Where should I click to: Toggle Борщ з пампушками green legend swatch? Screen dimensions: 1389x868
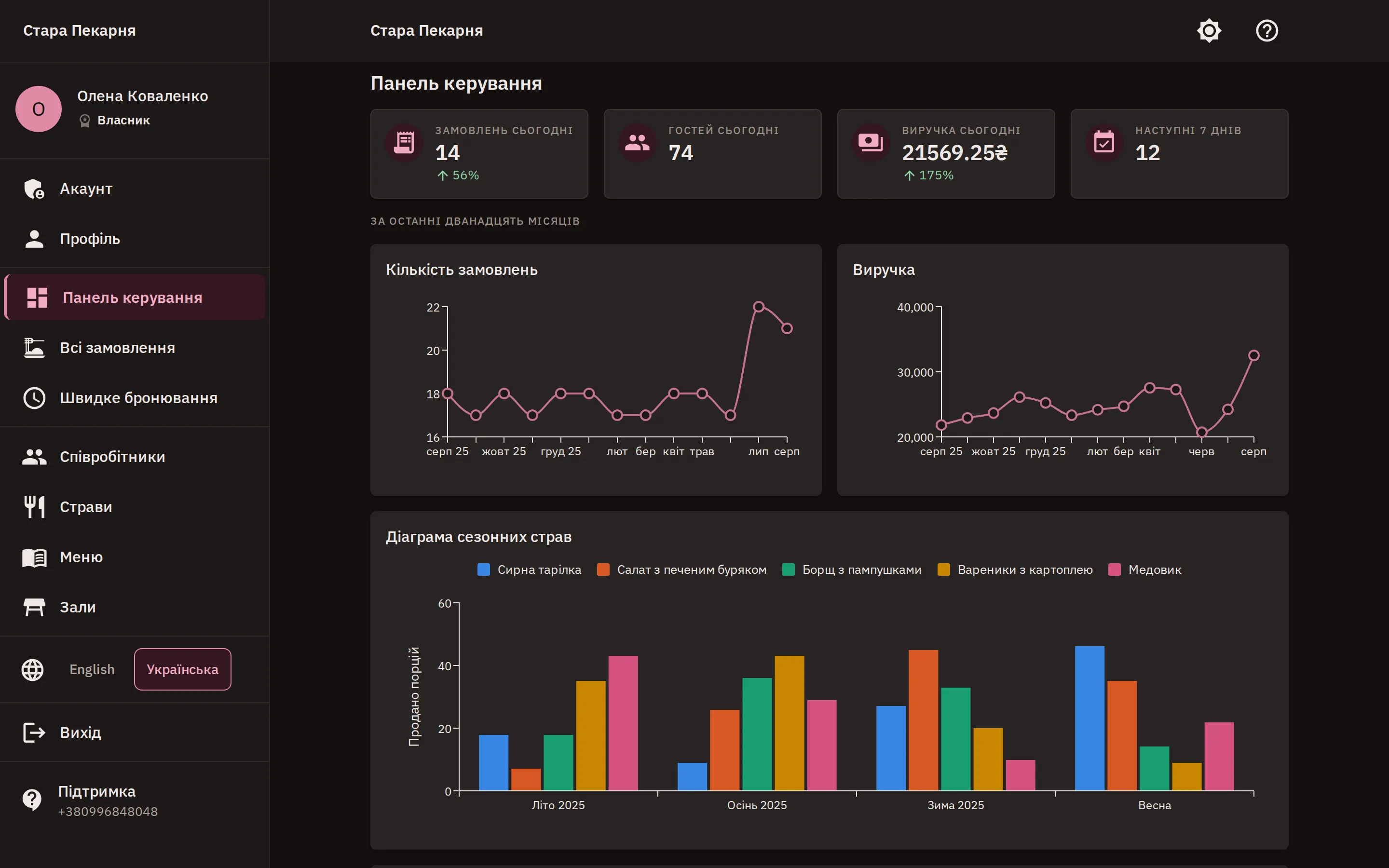pos(789,570)
